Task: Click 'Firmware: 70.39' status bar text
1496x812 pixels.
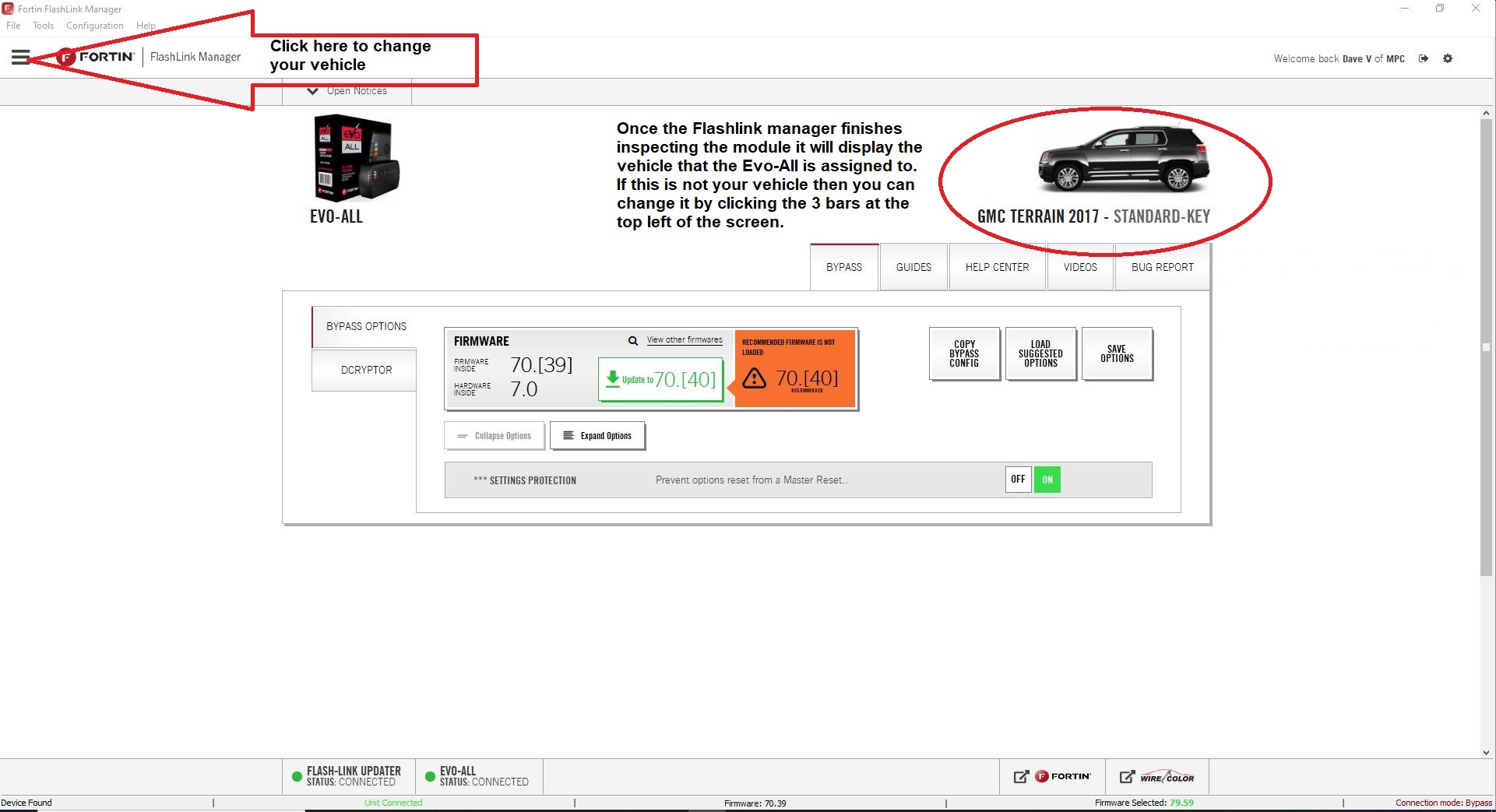Action: 755,803
